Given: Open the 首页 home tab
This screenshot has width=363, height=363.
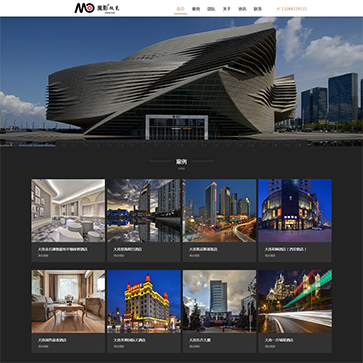Looking at the screenshot, I should 180,9.
